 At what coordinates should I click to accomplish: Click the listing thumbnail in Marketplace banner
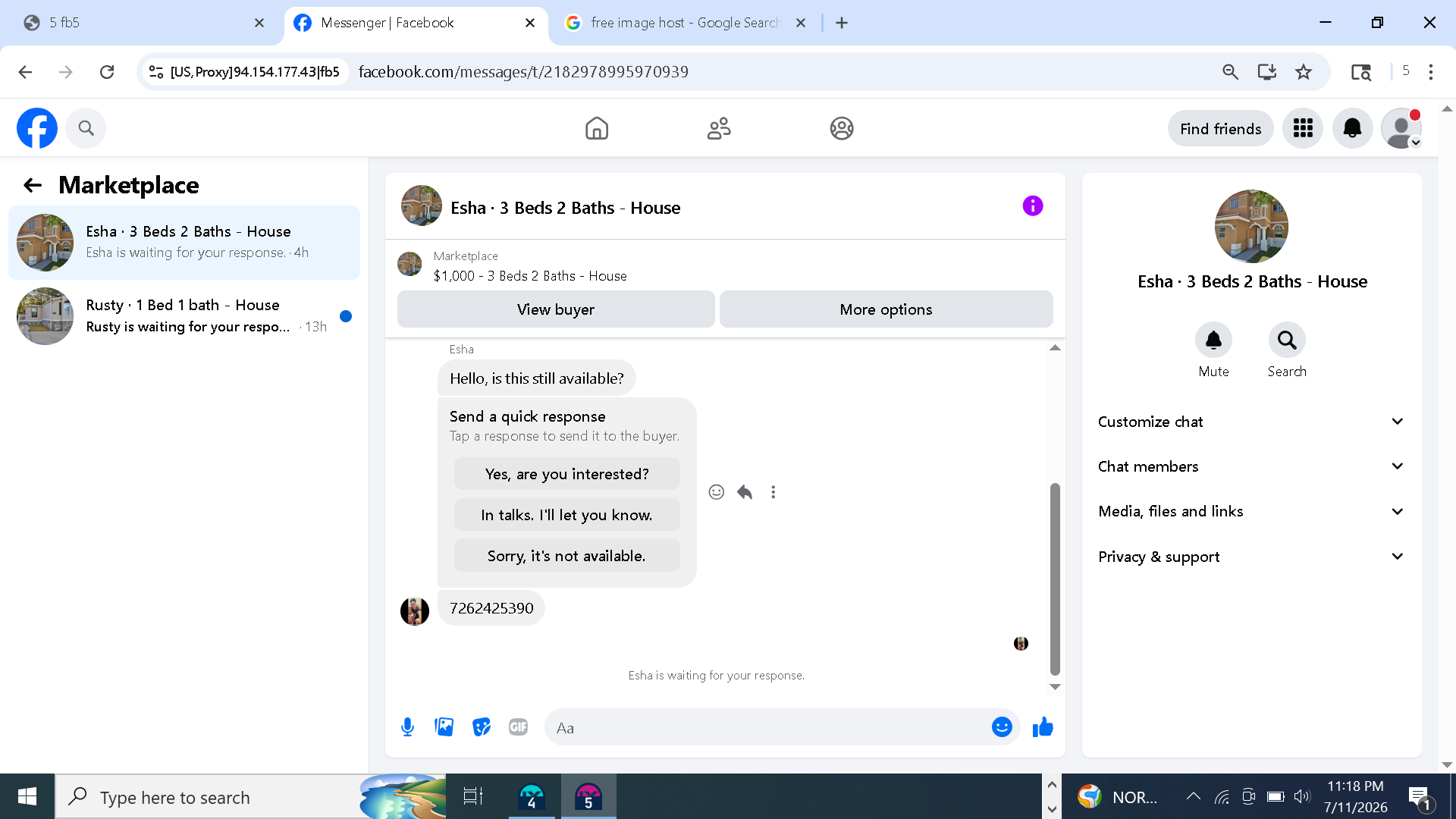pyautogui.click(x=409, y=265)
